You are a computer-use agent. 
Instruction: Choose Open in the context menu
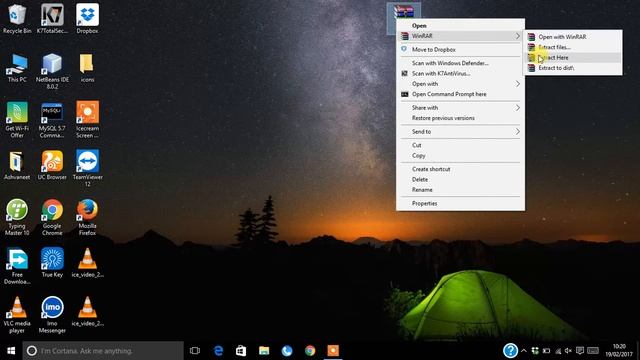460,25
